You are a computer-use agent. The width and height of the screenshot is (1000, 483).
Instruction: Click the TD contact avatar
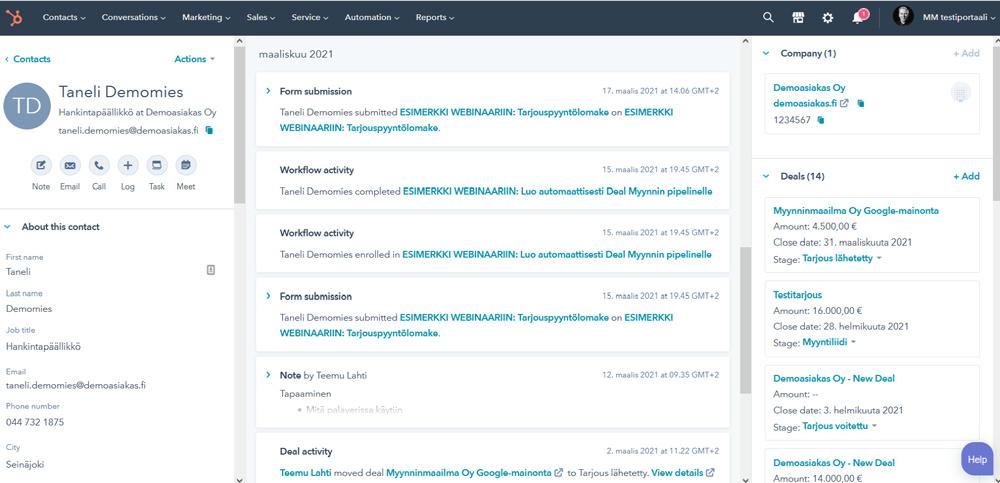click(27, 106)
